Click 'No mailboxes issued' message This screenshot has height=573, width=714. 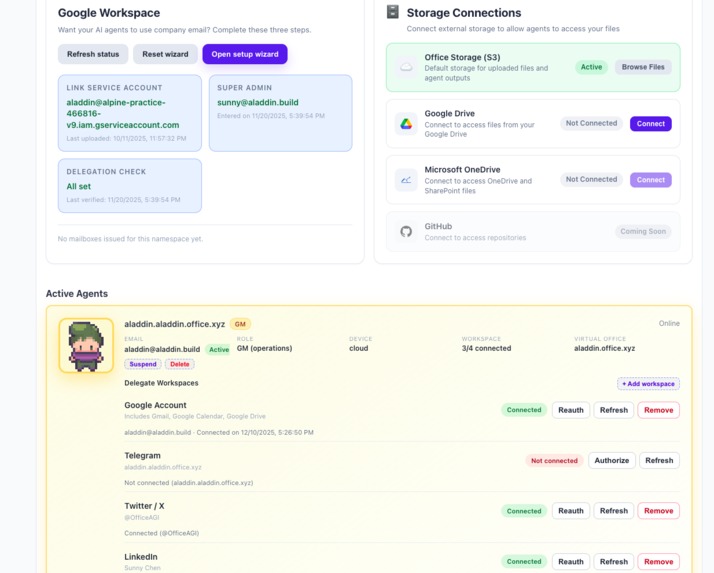130,239
